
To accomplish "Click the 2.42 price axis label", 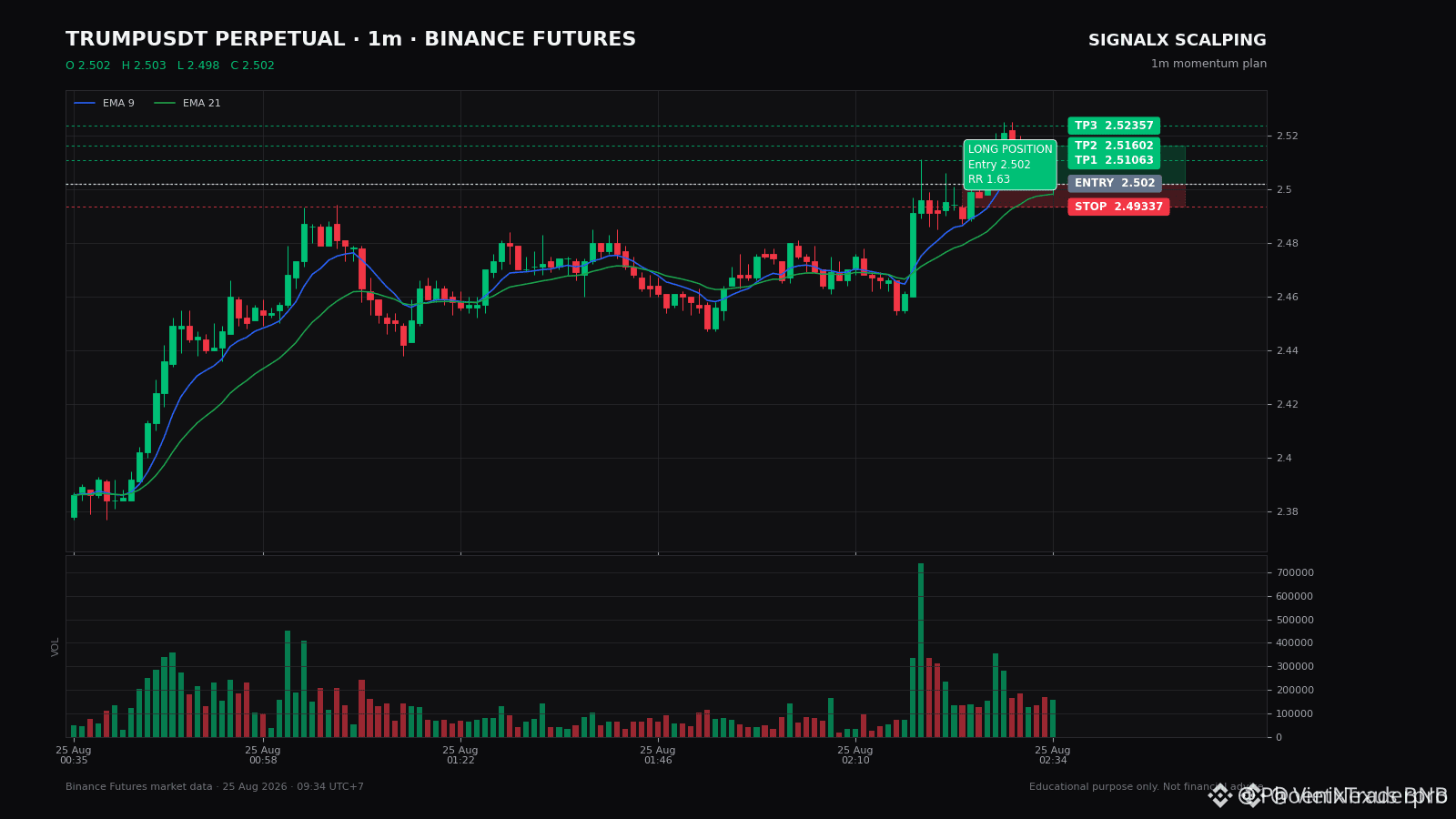I will (x=1287, y=405).
